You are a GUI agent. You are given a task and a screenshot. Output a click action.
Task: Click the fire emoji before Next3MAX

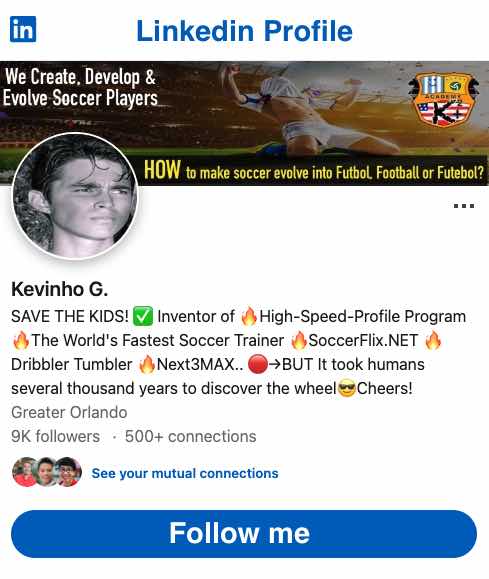147,364
